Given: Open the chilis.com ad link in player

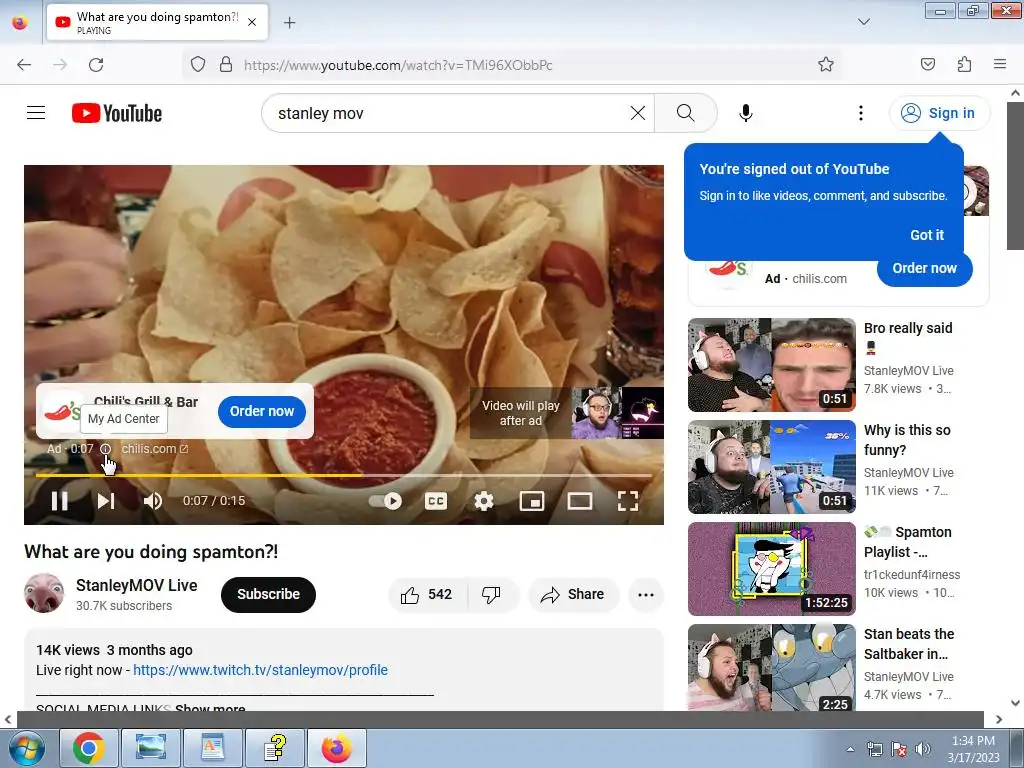Looking at the screenshot, I should [x=155, y=449].
